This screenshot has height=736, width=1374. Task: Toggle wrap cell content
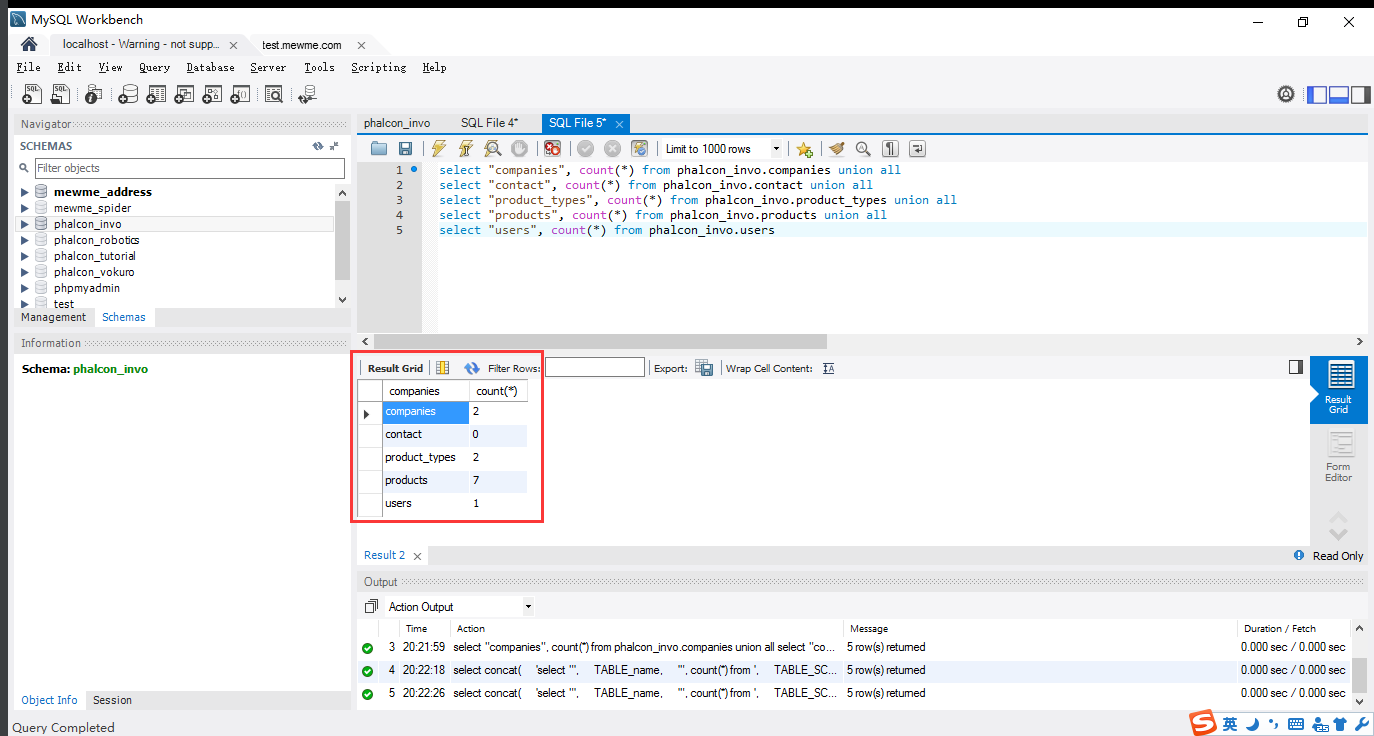click(828, 368)
